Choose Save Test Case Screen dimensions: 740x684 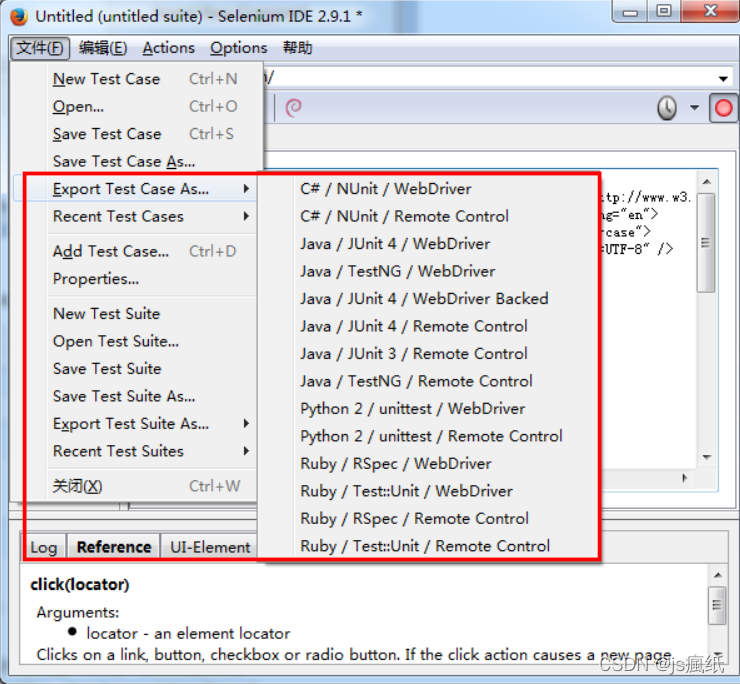[137, 134]
